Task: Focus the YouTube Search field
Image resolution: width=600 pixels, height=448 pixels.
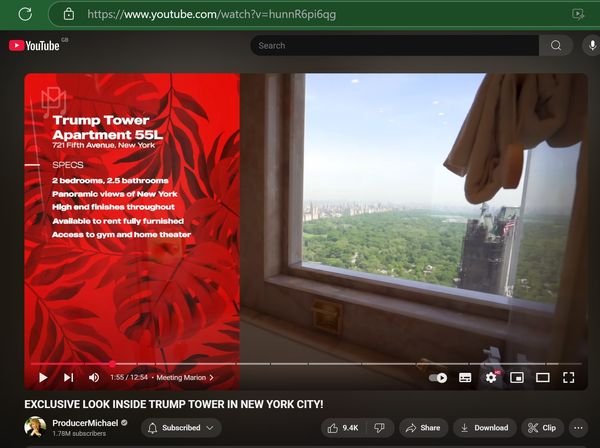Action: point(395,46)
